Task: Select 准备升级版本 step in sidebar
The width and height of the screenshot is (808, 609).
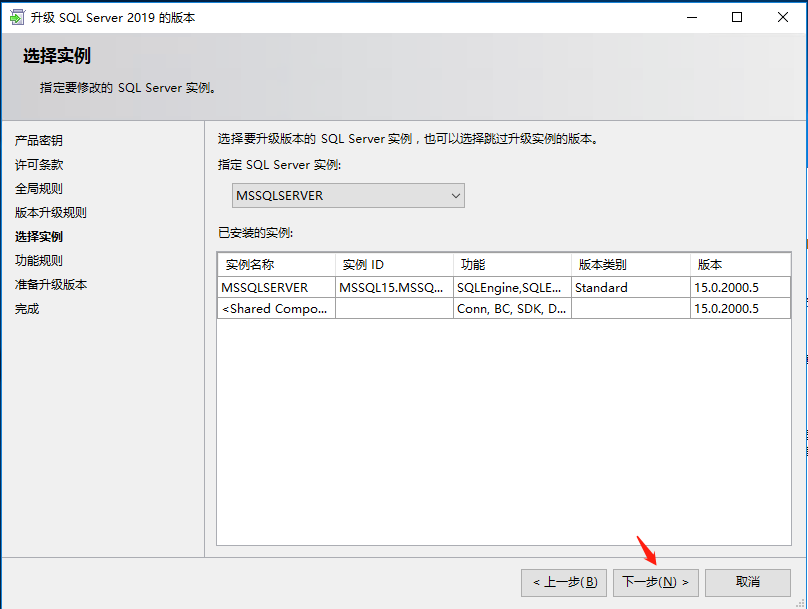Action: pos(50,285)
